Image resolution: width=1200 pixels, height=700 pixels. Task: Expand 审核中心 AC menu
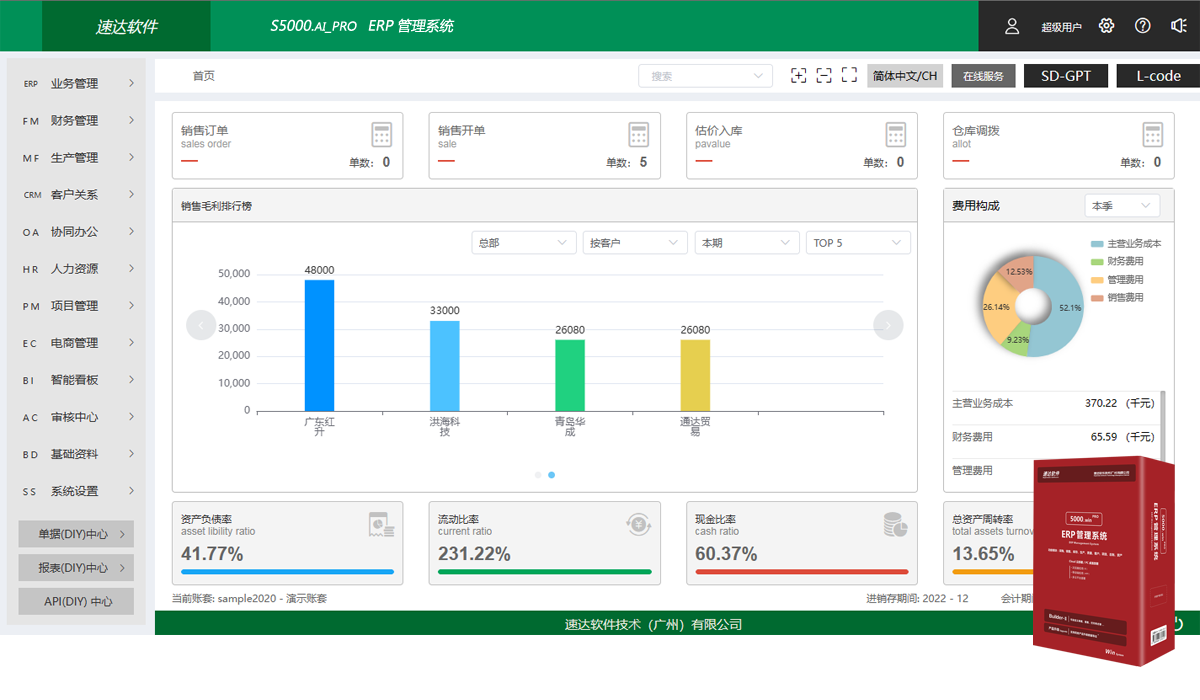click(77, 417)
